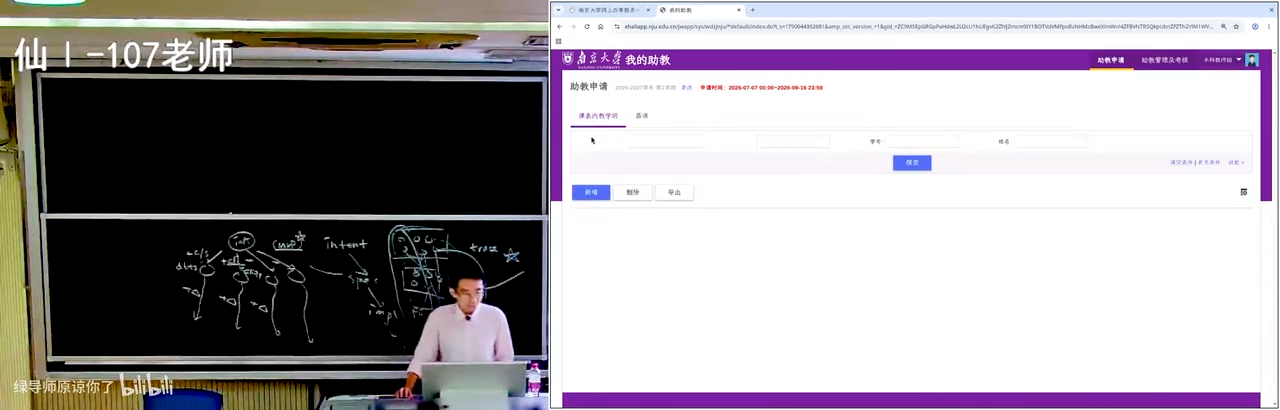Open the browser three-dot menu

pos(1270,26)
